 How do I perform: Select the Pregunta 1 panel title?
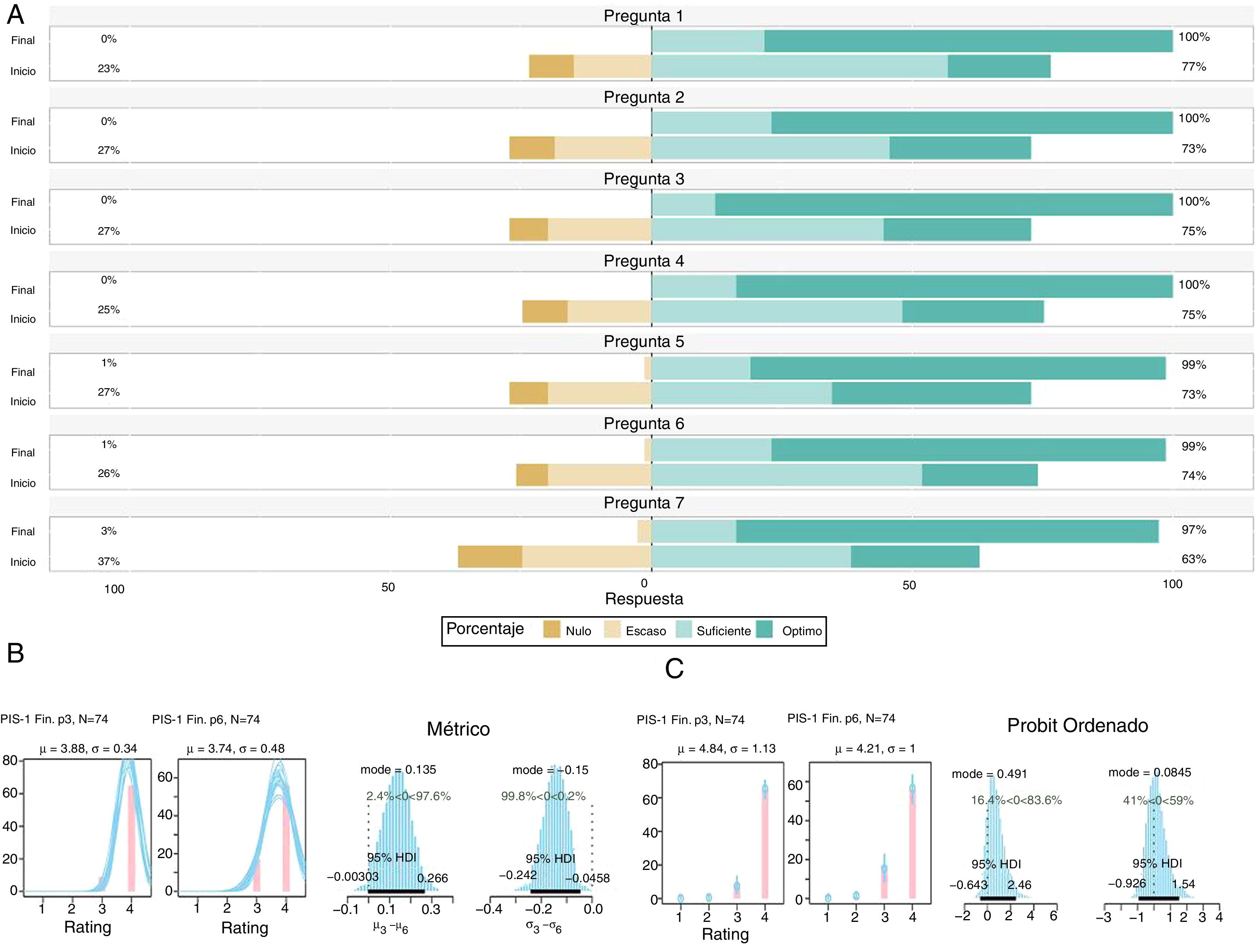point(643,16)
